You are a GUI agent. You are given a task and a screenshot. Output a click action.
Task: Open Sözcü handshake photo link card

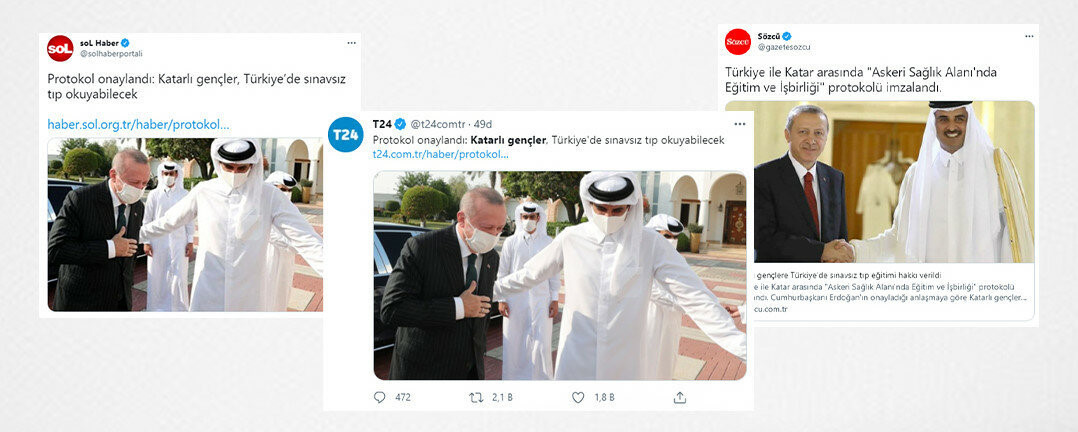point(879,210)
